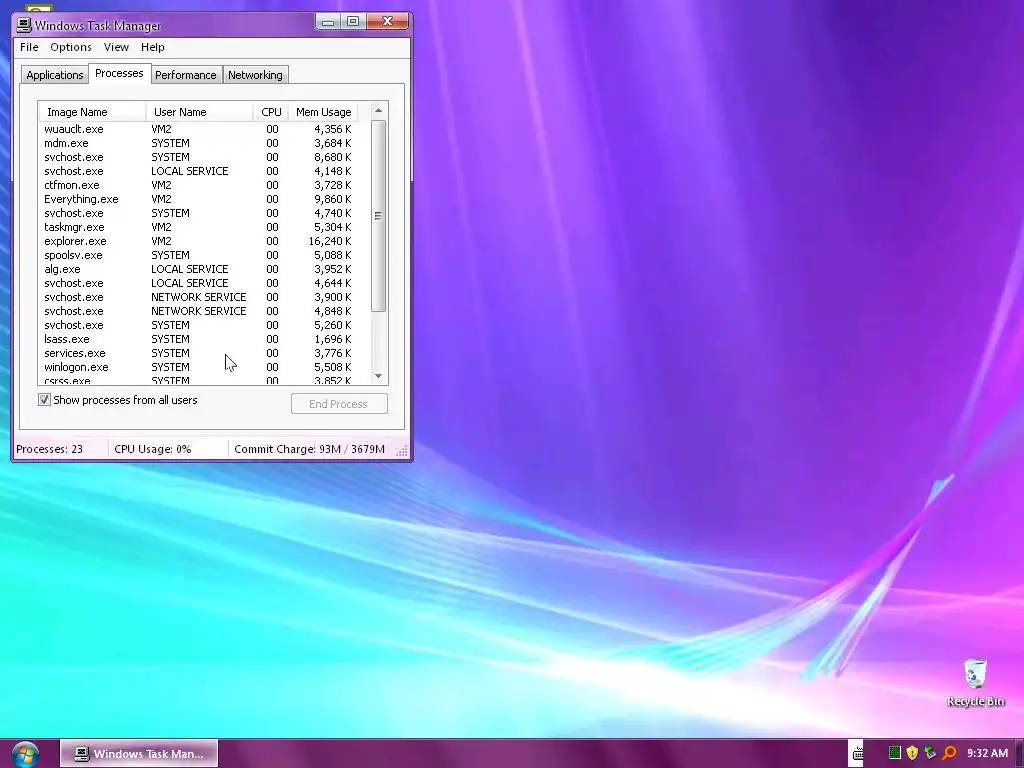Image resolution: width=1024 pixels, height=768 pixels.
Task: Open the orange Everything search tray icon
Action: [949, 753]
